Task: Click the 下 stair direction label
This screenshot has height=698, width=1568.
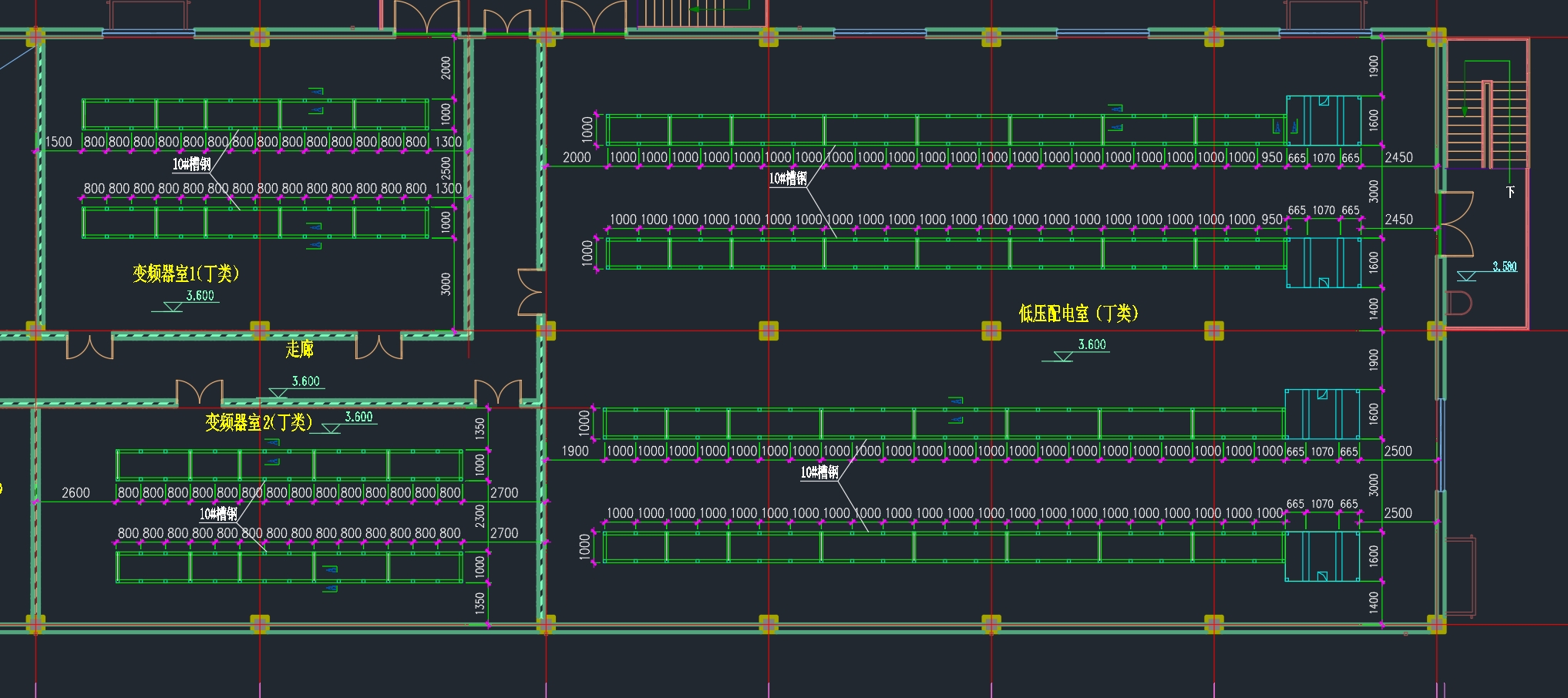Action: 1510,192
